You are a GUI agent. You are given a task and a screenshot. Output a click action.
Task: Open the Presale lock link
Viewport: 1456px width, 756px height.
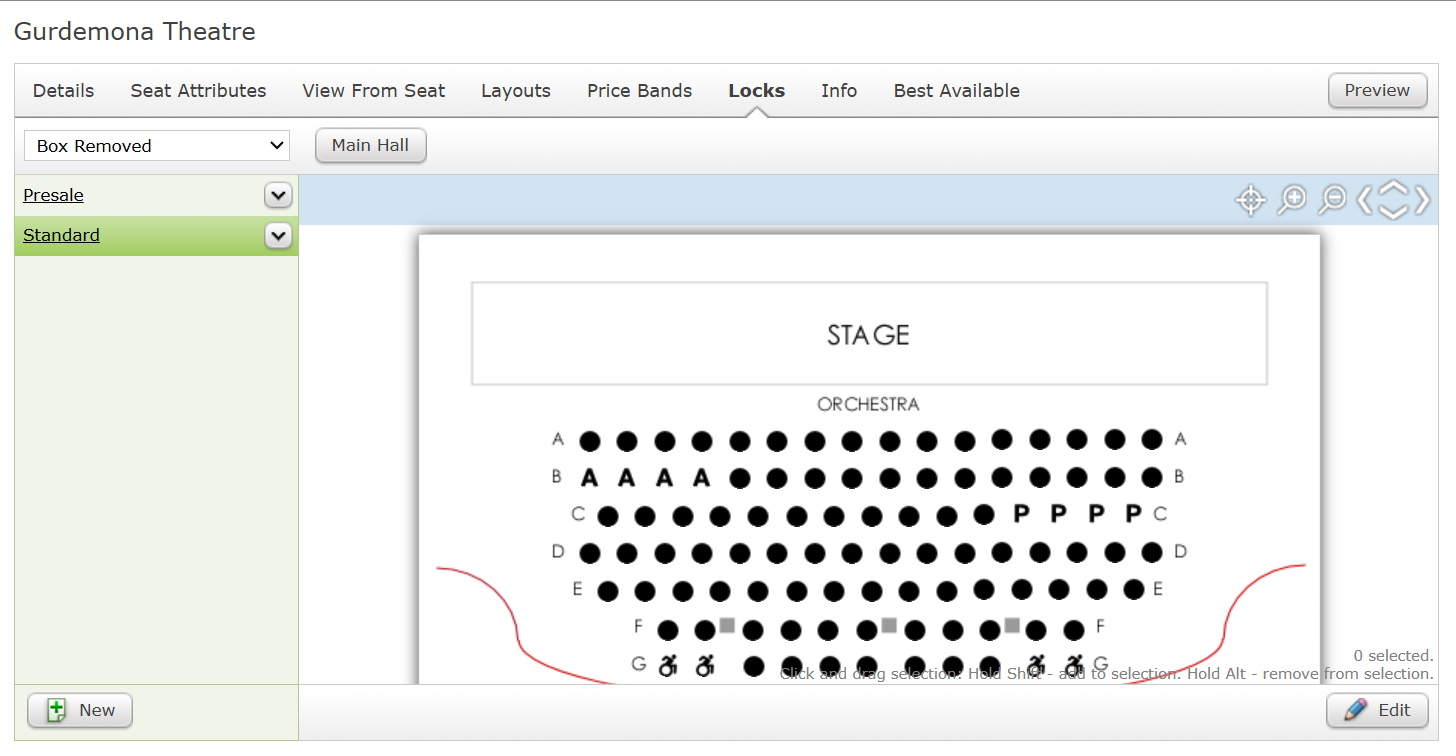[x=53, y=195]
